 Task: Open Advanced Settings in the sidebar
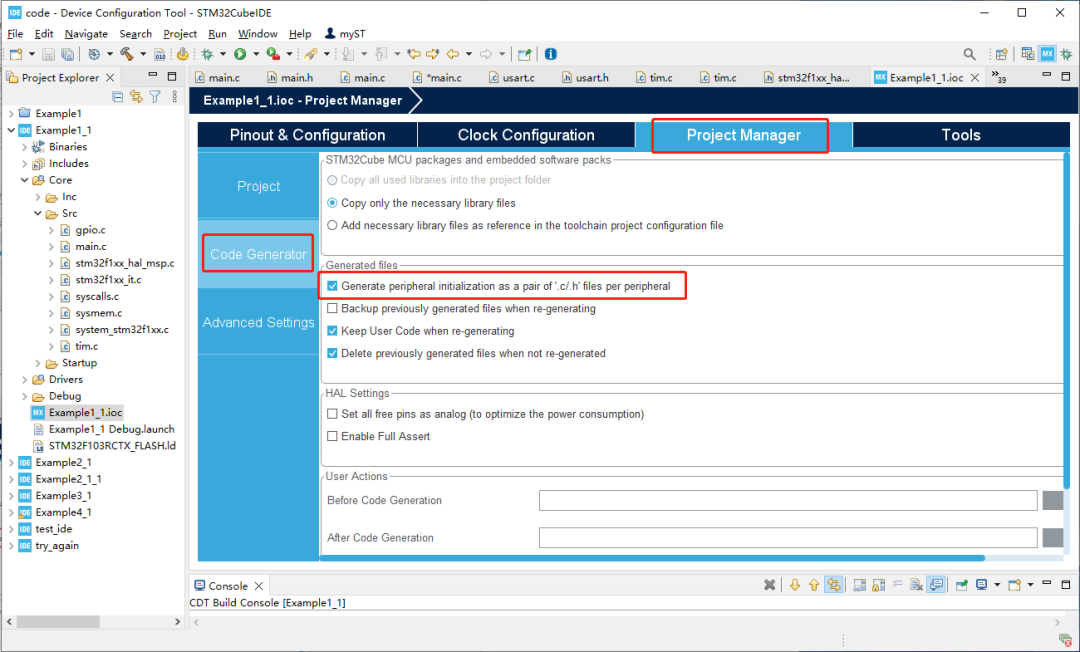(x=258, y=322)
